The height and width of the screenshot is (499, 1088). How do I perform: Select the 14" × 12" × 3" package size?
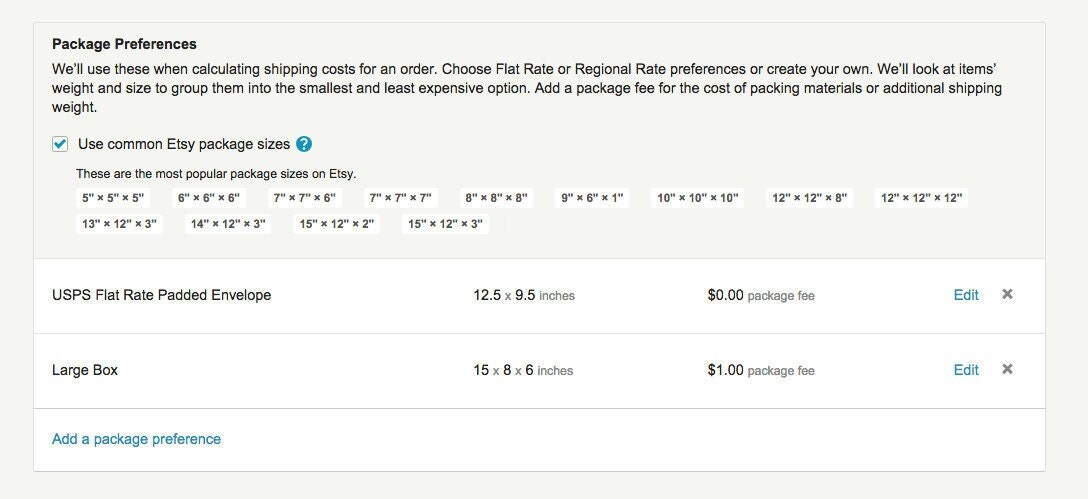228,224
